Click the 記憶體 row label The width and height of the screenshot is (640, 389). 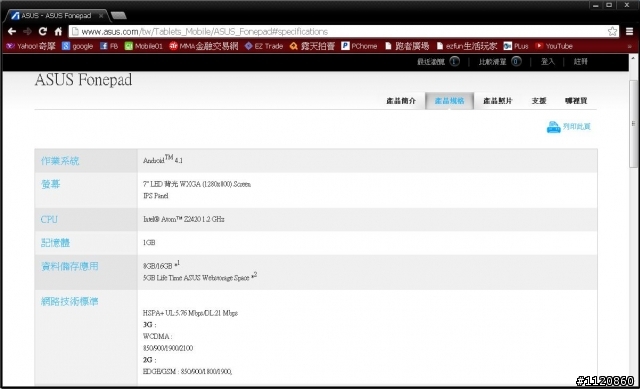point(56,243)
